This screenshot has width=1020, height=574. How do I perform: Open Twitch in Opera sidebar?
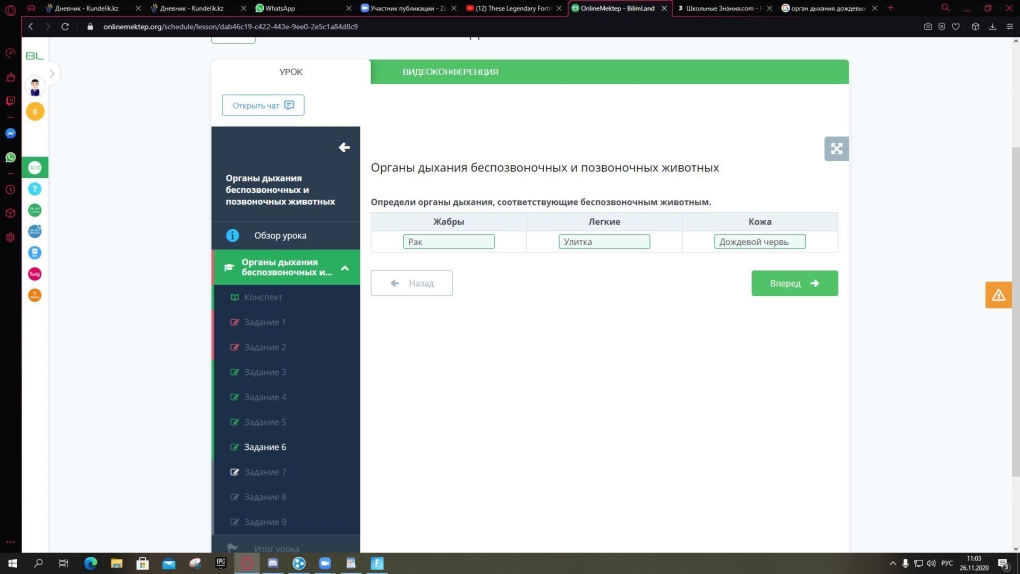[x=10, y=100]
